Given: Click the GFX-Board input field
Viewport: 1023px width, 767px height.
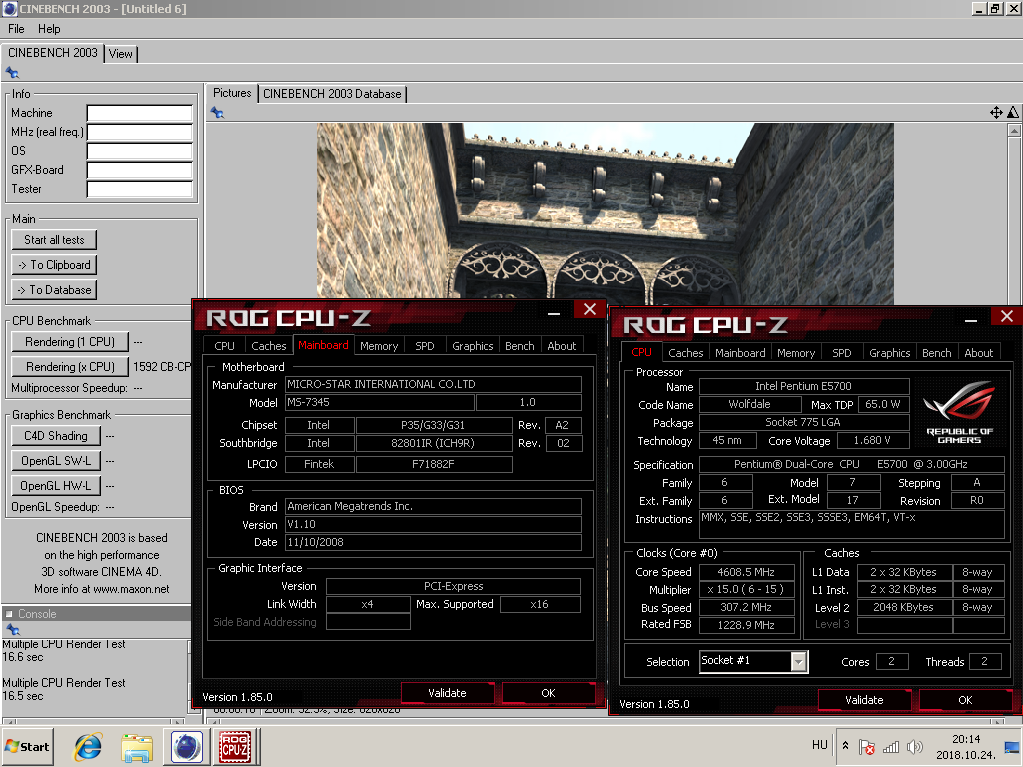Looking at the screenshot, I should [x=140, y=170].
